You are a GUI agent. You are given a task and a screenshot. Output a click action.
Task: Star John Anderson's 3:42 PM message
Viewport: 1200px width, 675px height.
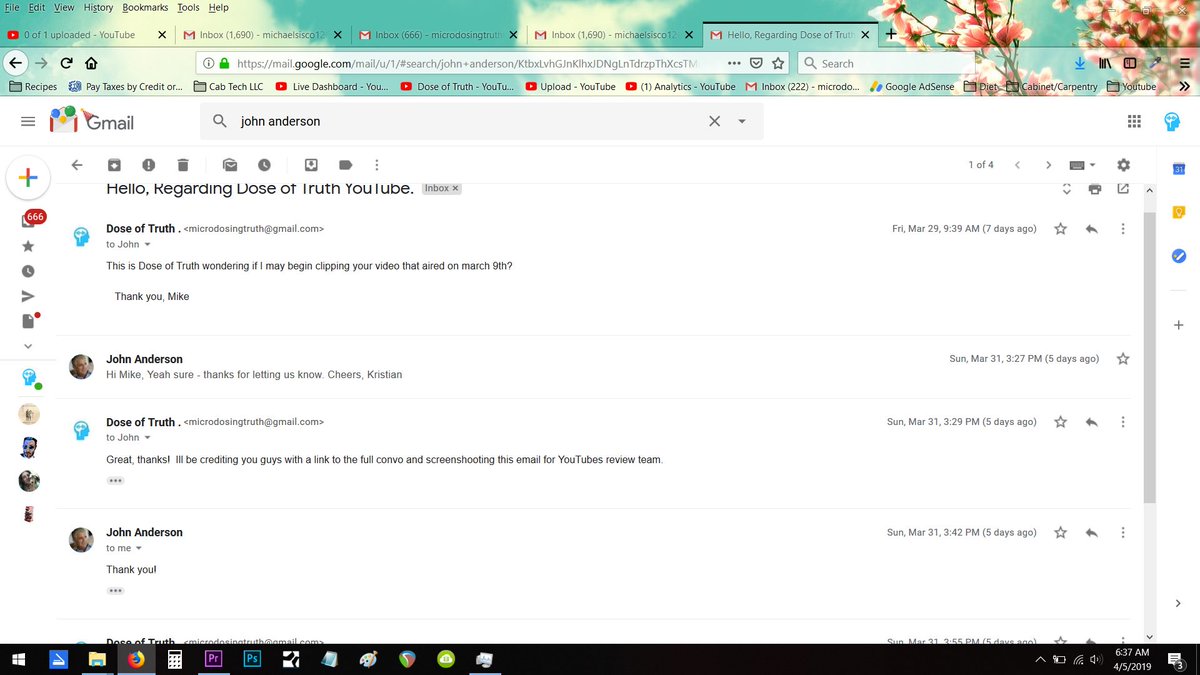[x=1060, y=533]
